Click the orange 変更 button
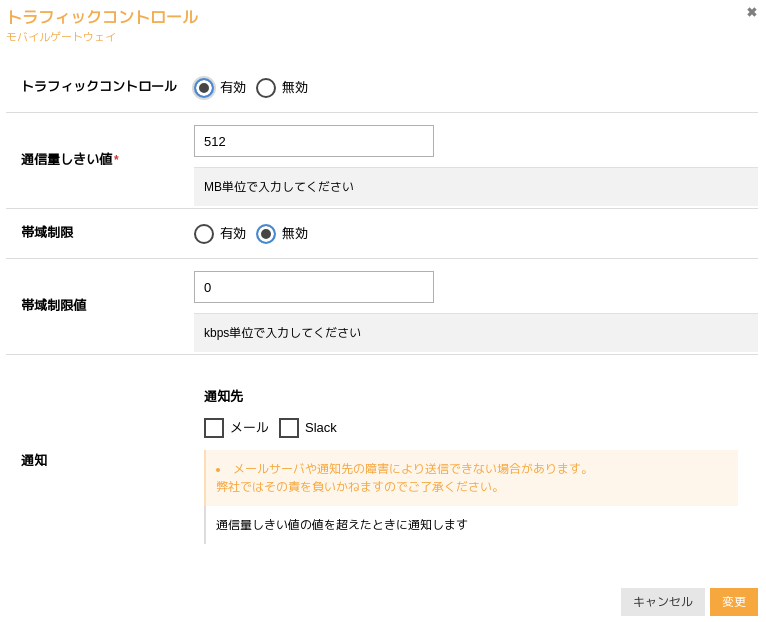Screen dimensions: 766x622 pos(734,601)
